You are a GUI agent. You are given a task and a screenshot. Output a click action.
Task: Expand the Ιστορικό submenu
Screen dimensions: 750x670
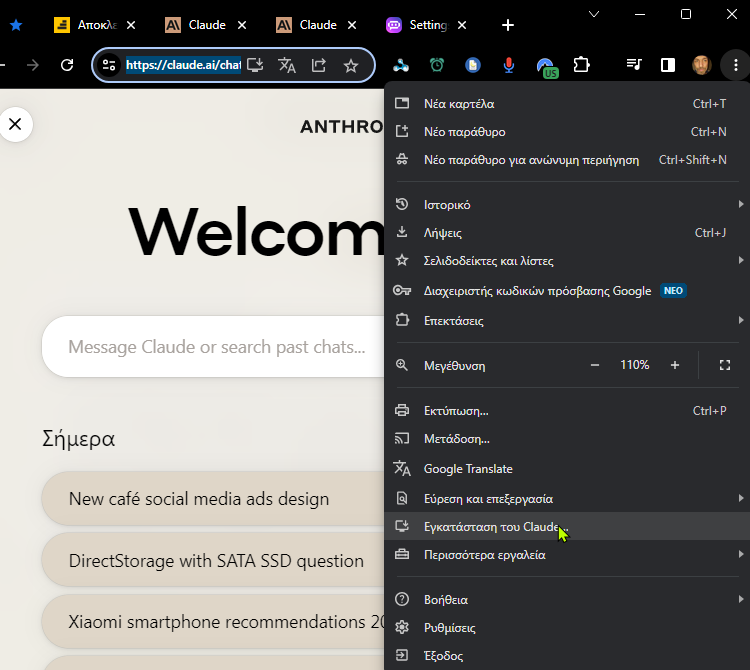click(566, 205)
